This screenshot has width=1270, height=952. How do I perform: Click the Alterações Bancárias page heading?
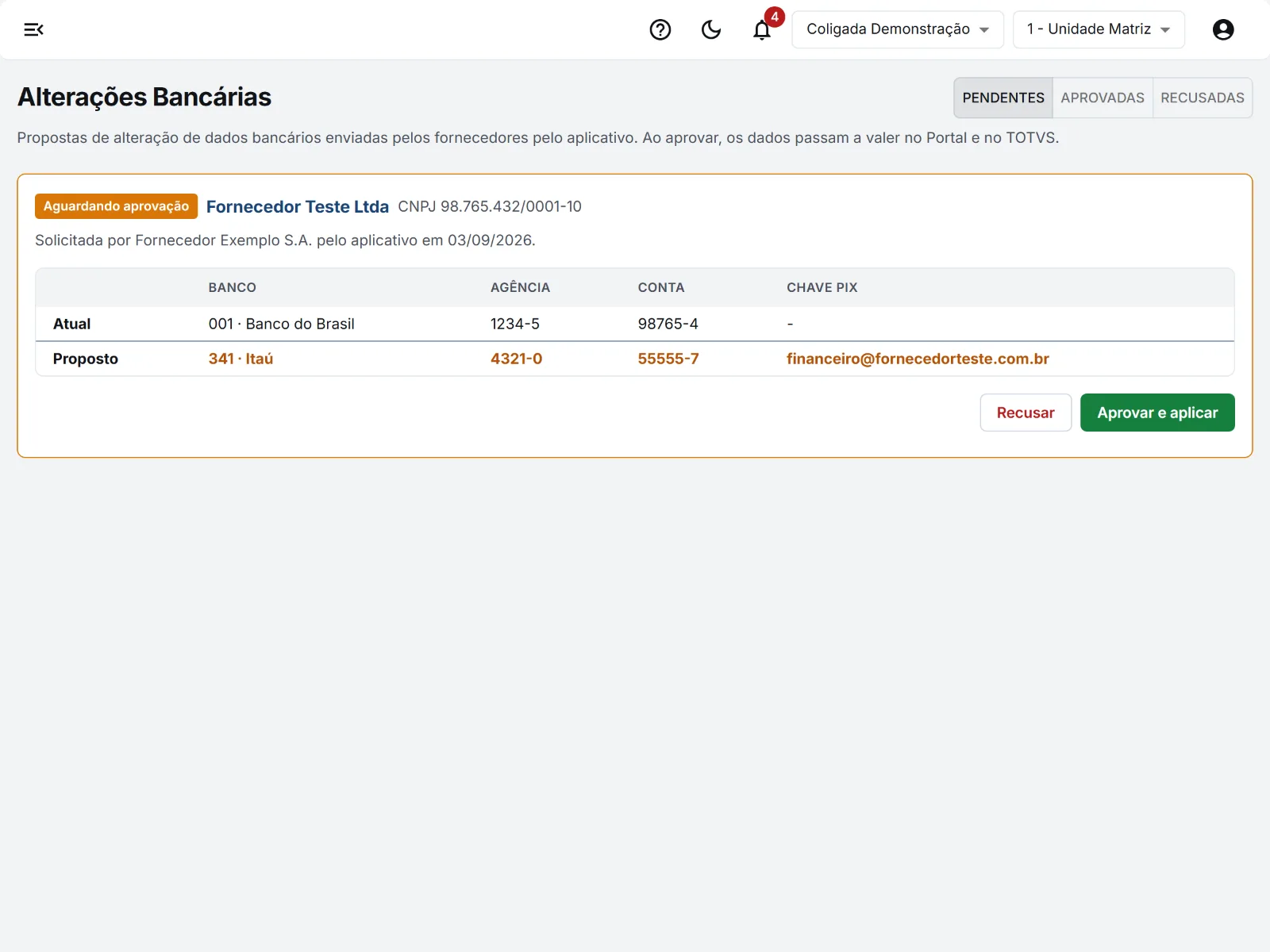[144, 97]
